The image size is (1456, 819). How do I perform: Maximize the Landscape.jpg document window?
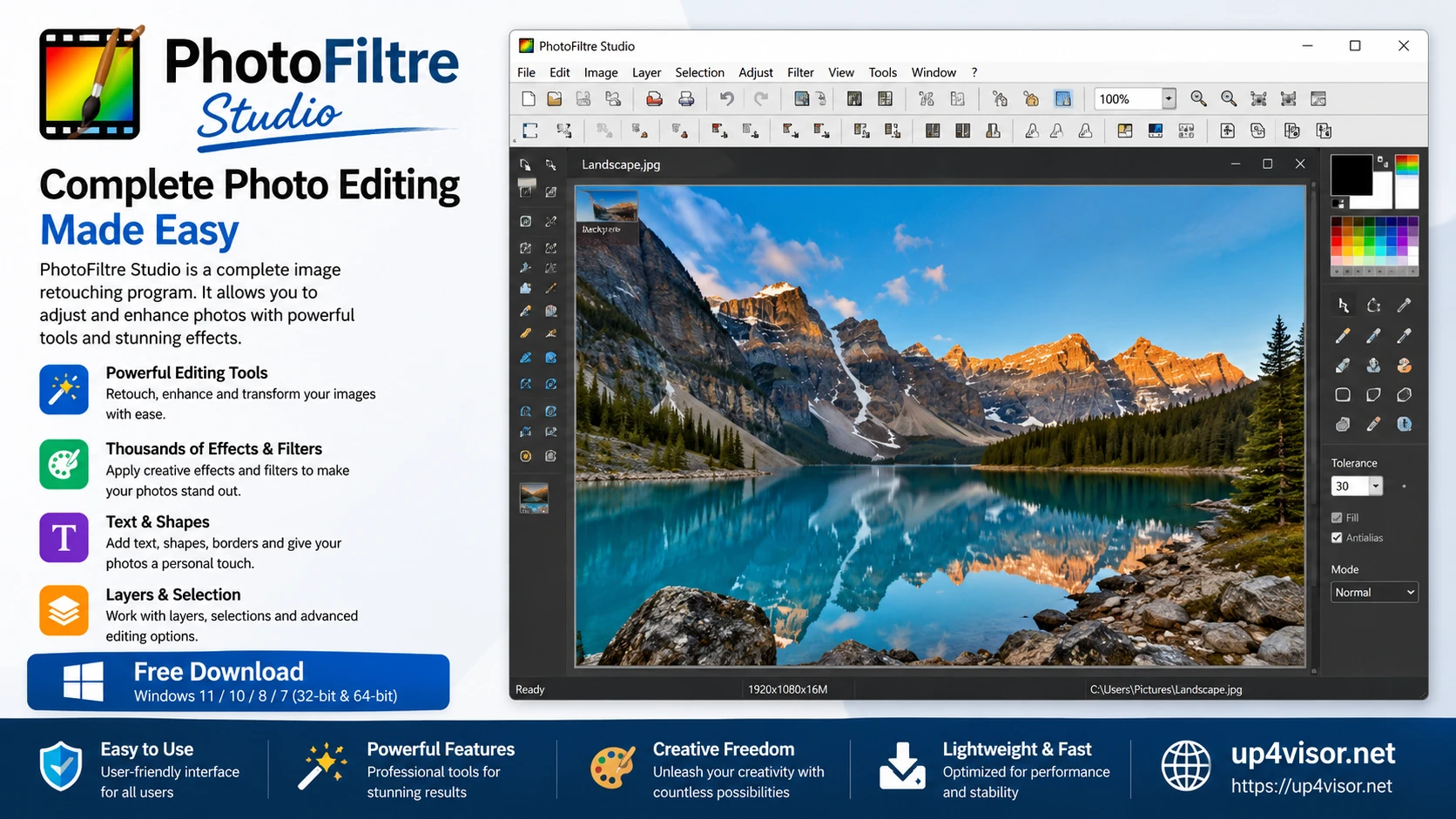[1268, 164]
